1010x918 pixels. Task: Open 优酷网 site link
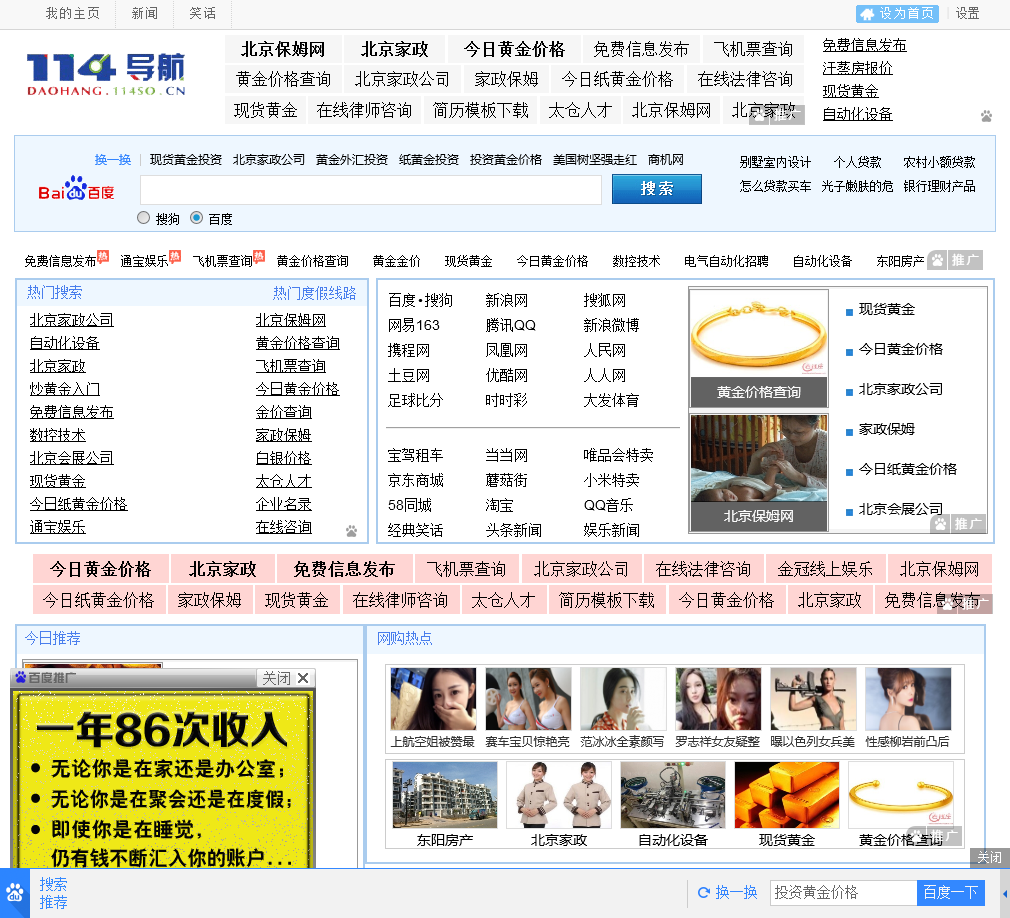506,375
